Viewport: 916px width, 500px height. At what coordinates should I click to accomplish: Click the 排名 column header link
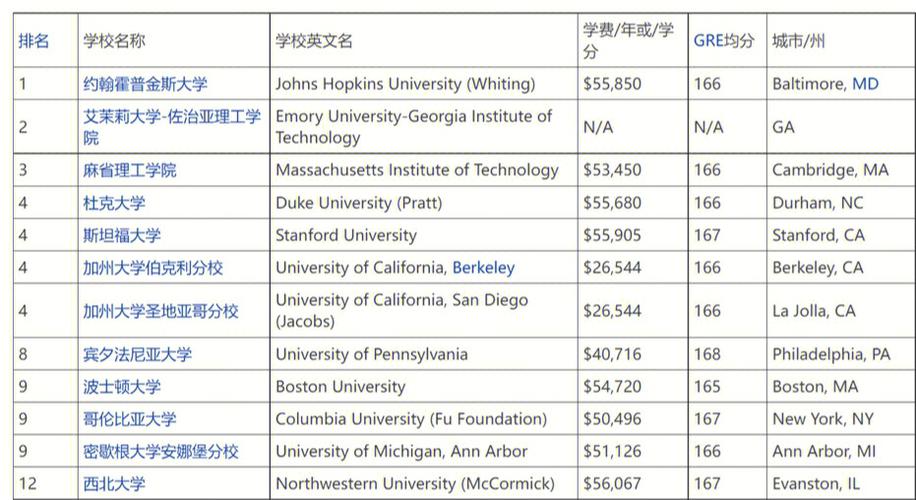(x=33, y=41)
